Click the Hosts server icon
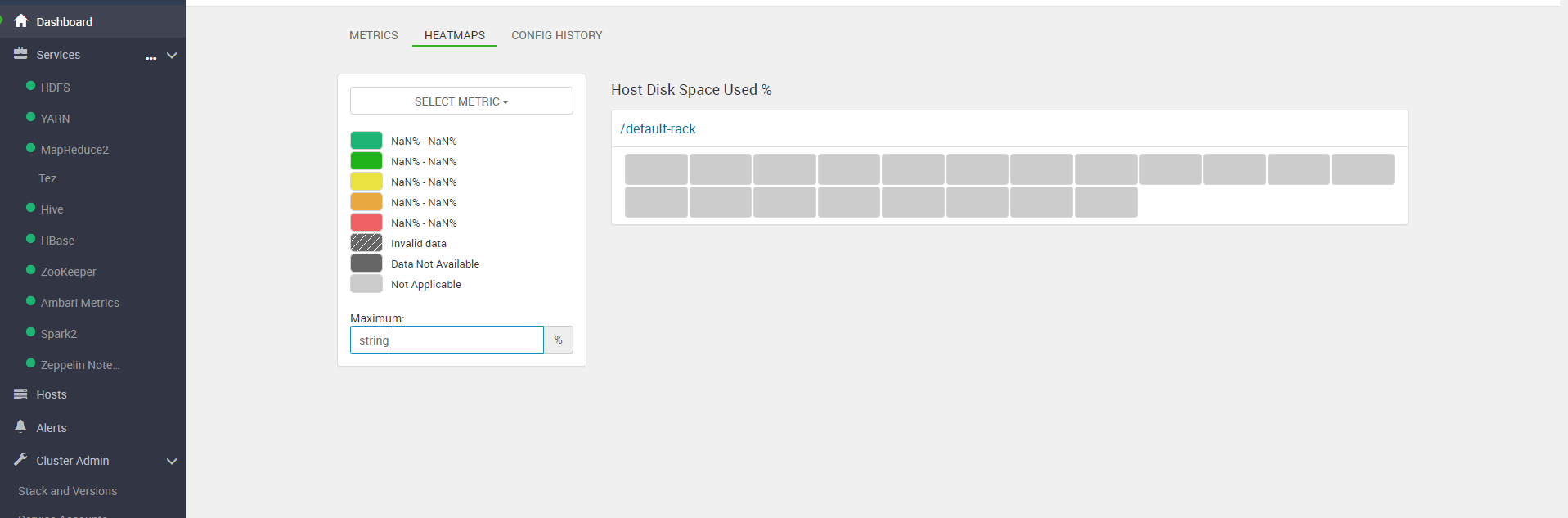This screenshot has height=518, width=1568. pos(20,394)
